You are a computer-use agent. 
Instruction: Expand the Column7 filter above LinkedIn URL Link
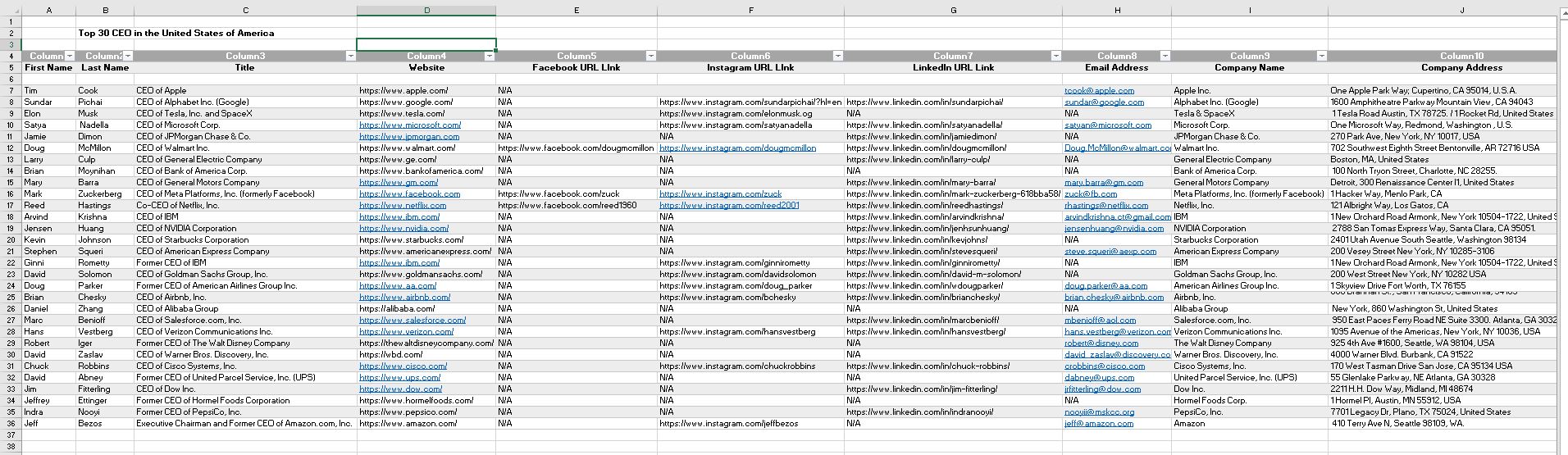point(1056,56)
